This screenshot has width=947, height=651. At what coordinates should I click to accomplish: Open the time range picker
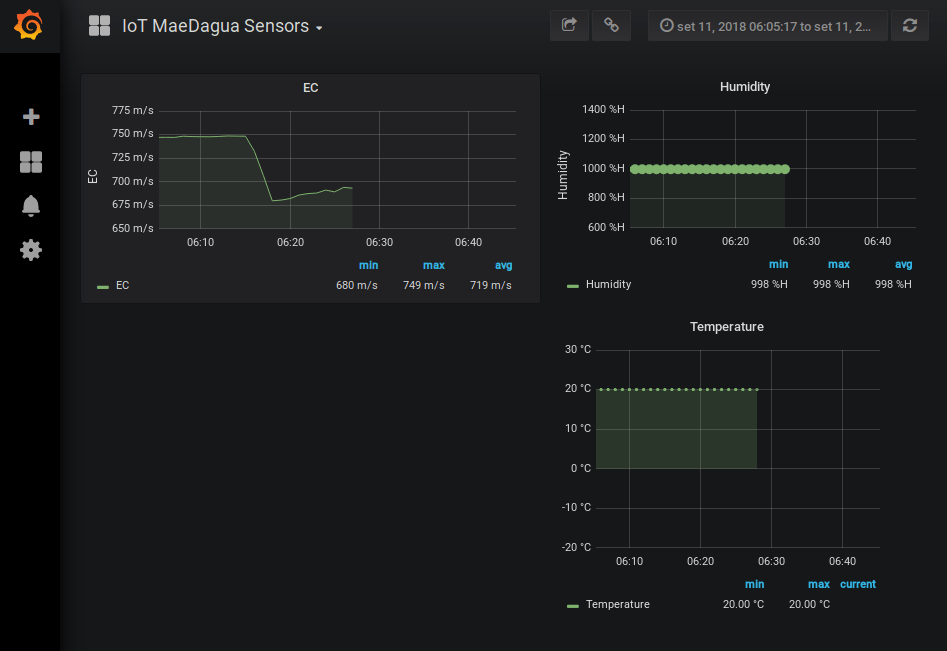[x=767, y=26]
